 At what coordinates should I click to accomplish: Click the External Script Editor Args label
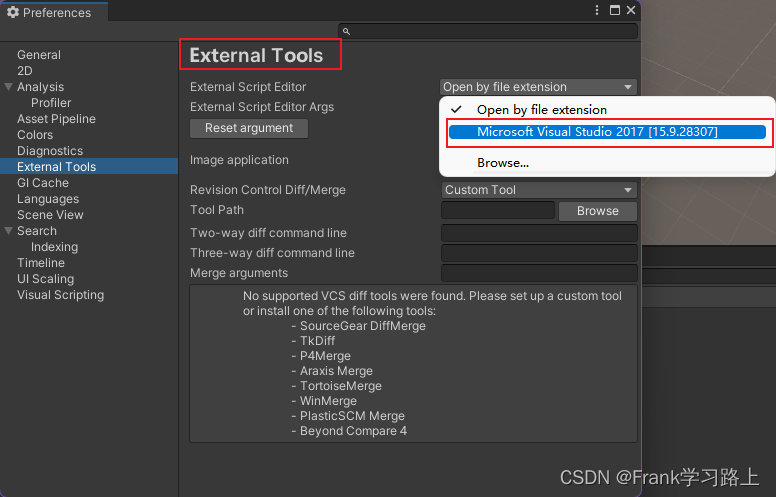[x=262, y=107]
